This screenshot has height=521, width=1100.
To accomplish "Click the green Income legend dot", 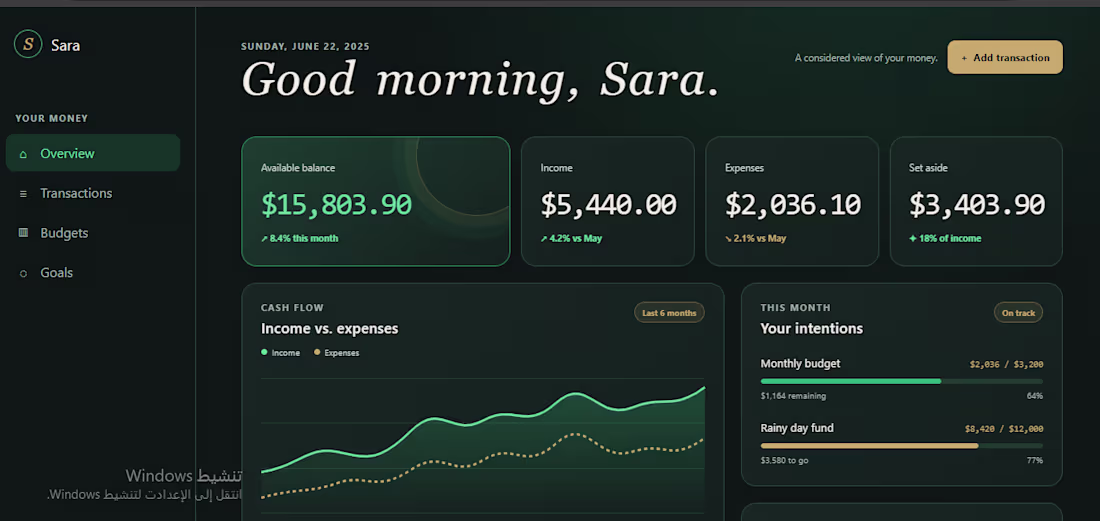I will (x=264, y=353).
